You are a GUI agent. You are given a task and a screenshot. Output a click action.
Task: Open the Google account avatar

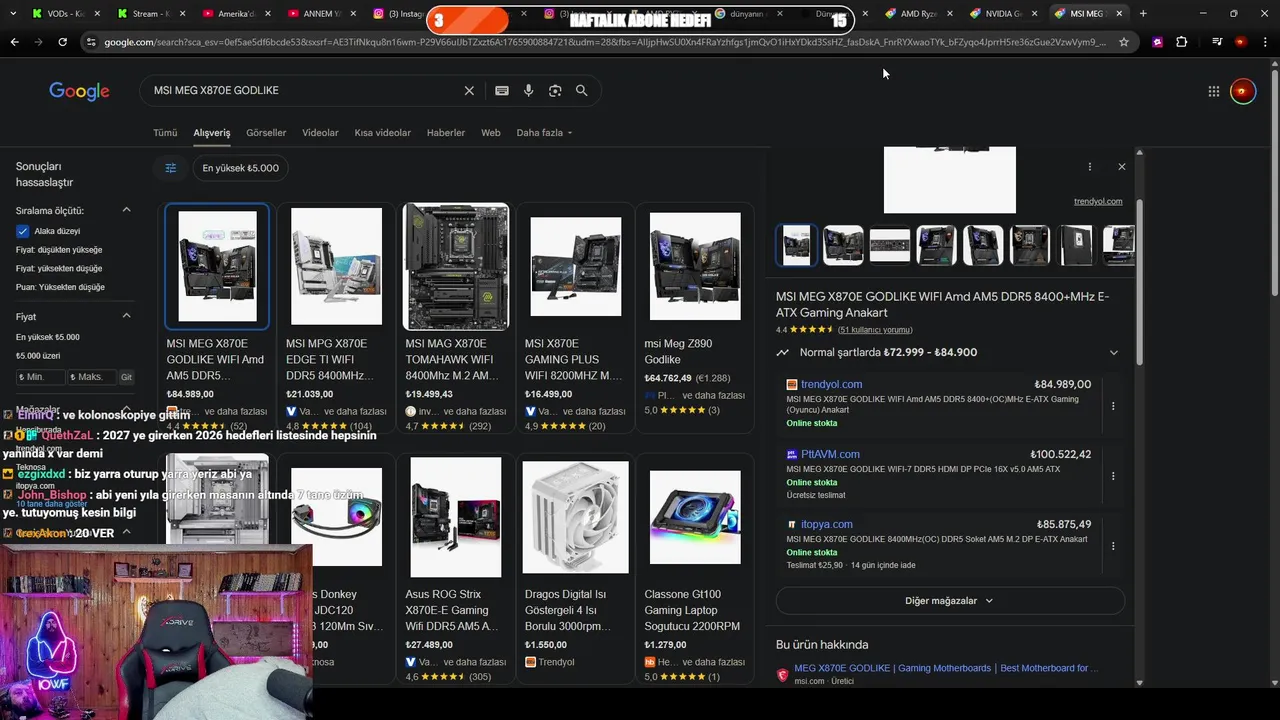pyautogui.click(x=1243, y=91)
